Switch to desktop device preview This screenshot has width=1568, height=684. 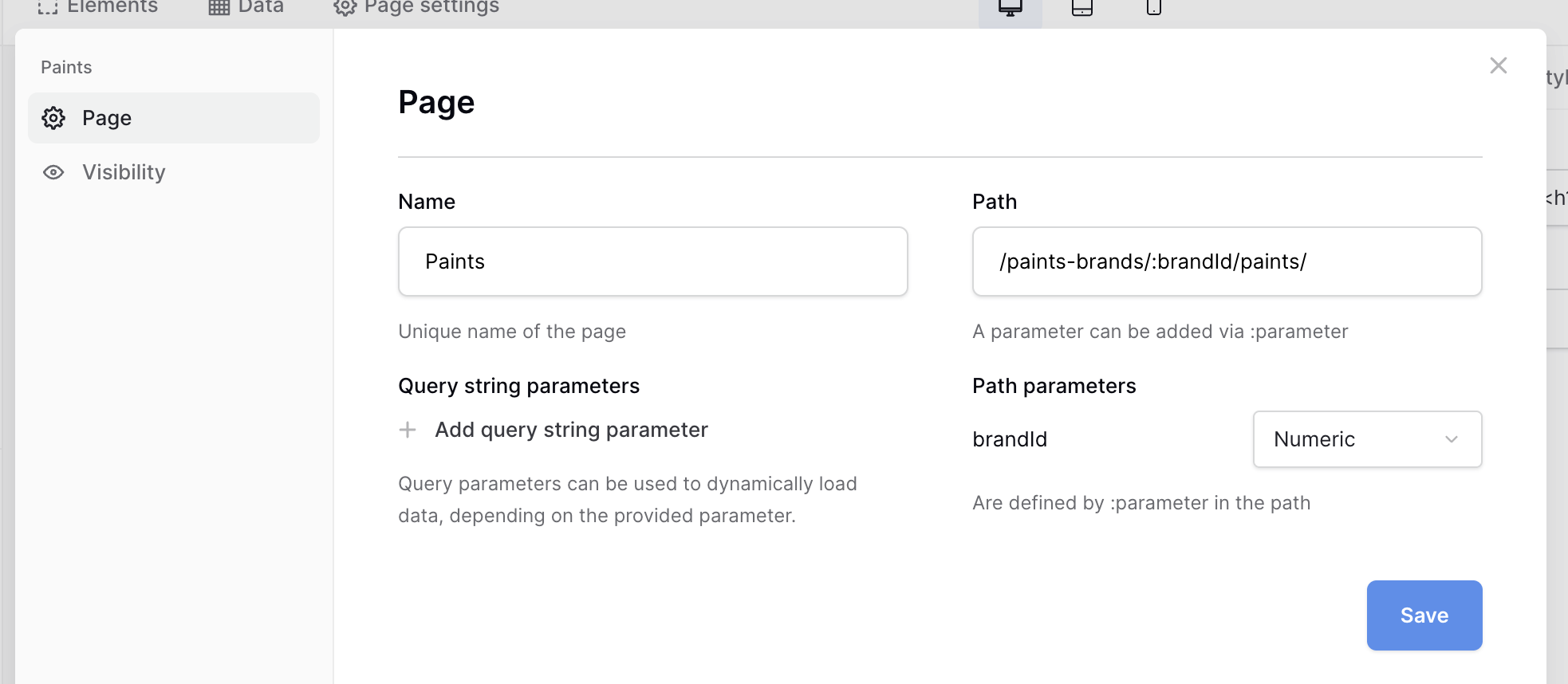pyautogui.click(x=1010, y=9)
